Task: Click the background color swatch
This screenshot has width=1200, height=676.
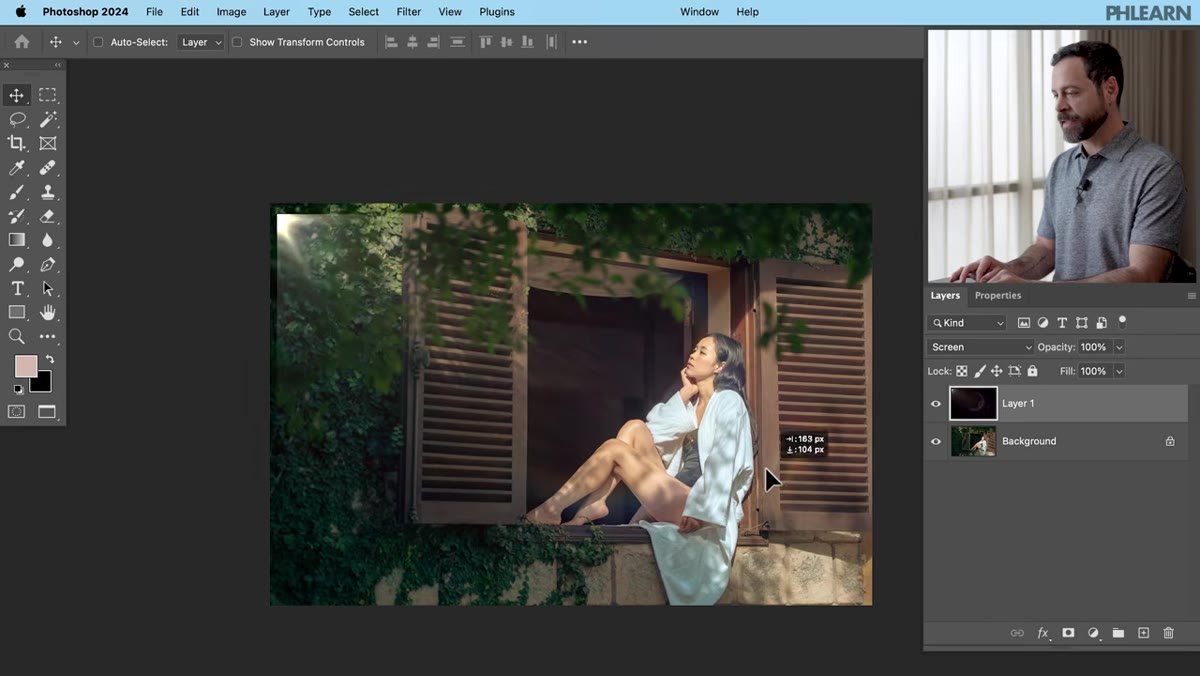Action: (x=43, y=384)
